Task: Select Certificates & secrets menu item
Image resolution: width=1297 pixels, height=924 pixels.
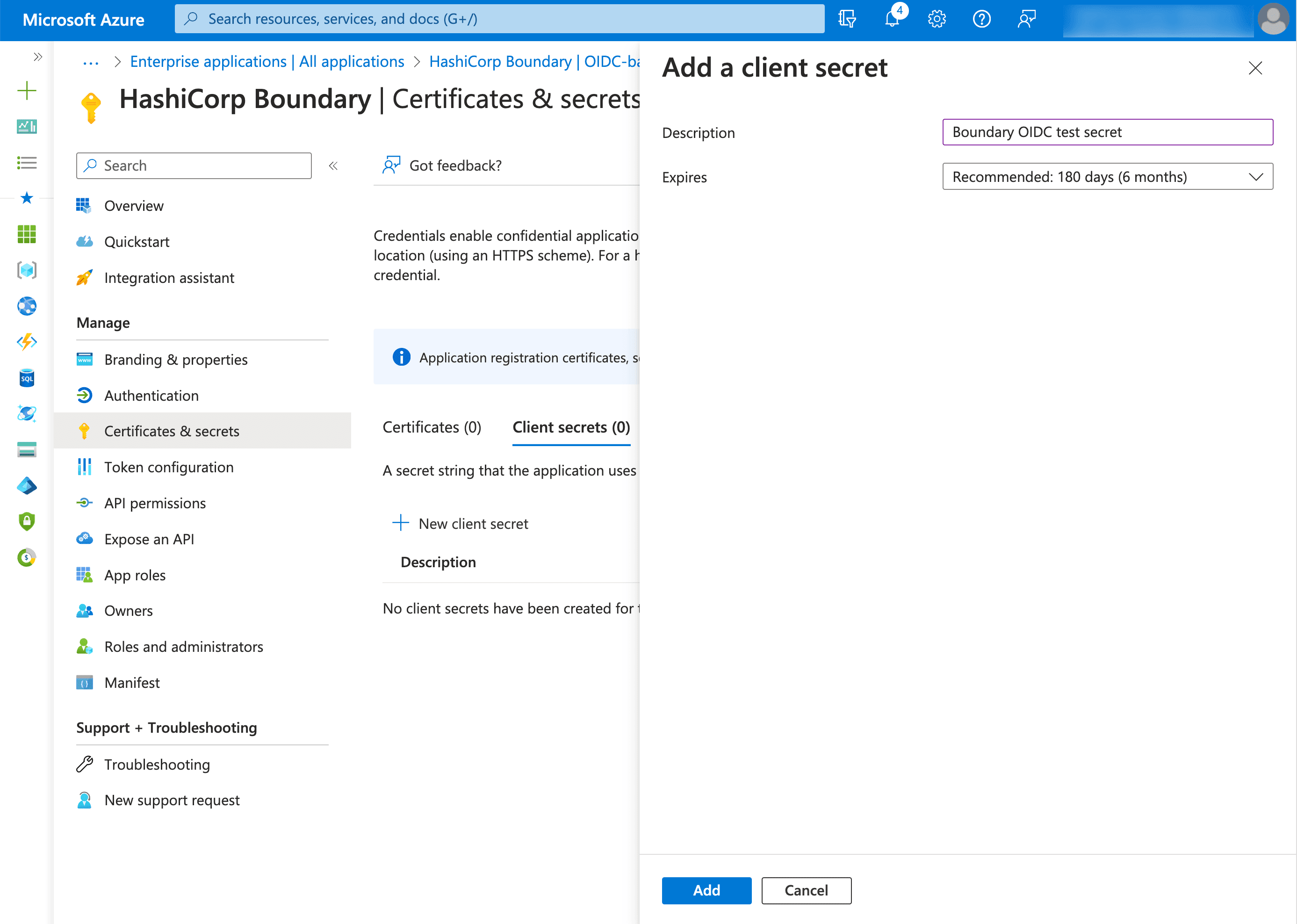Action: click(202, 431)
